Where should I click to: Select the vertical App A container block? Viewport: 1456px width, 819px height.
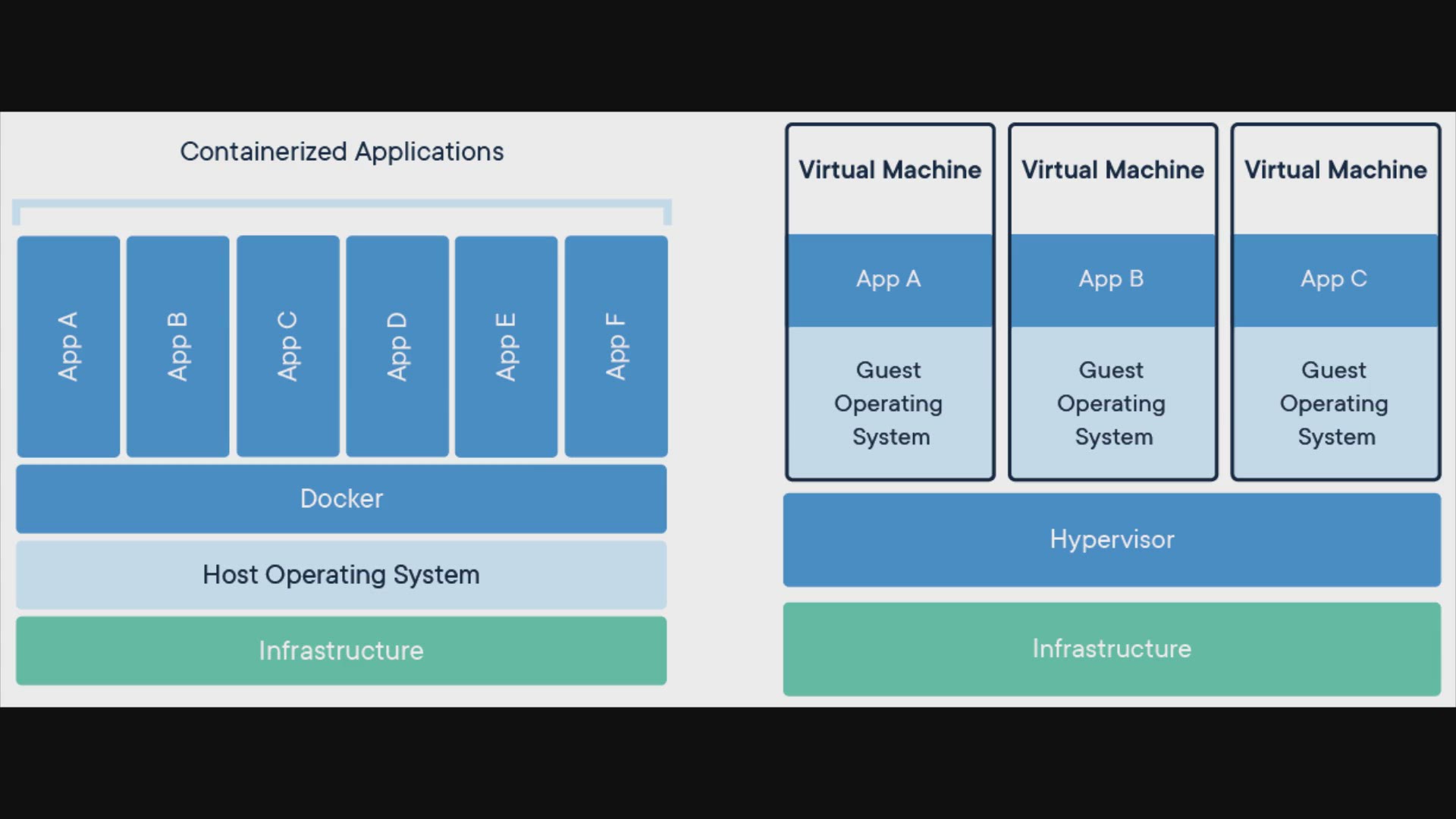pyautogui.click(x=68, y=347)
